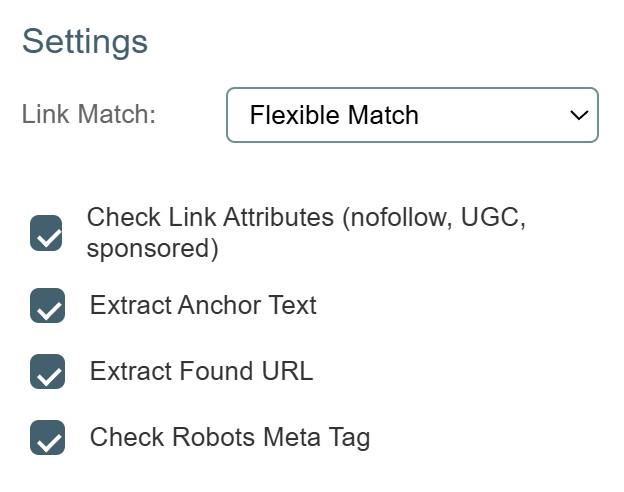Click the checkmark icon beside Check Link Attributes
Viewport: 624px width, 492px height.
pos(48,237)
